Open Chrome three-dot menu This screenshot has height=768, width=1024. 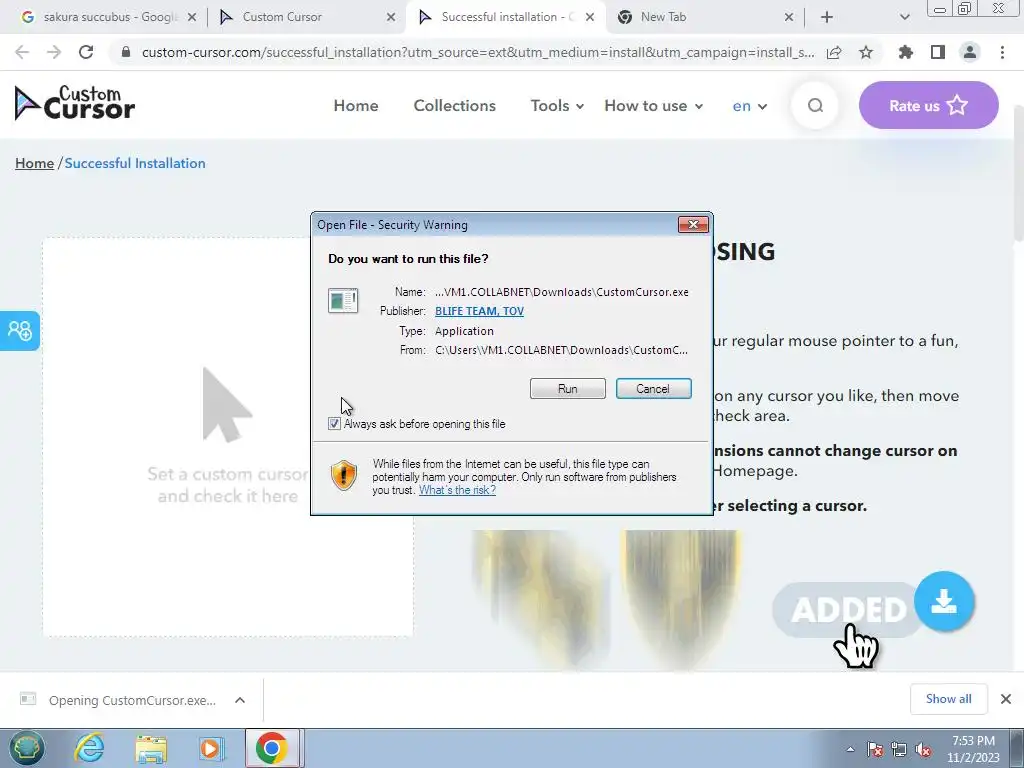click(1002, 52)
